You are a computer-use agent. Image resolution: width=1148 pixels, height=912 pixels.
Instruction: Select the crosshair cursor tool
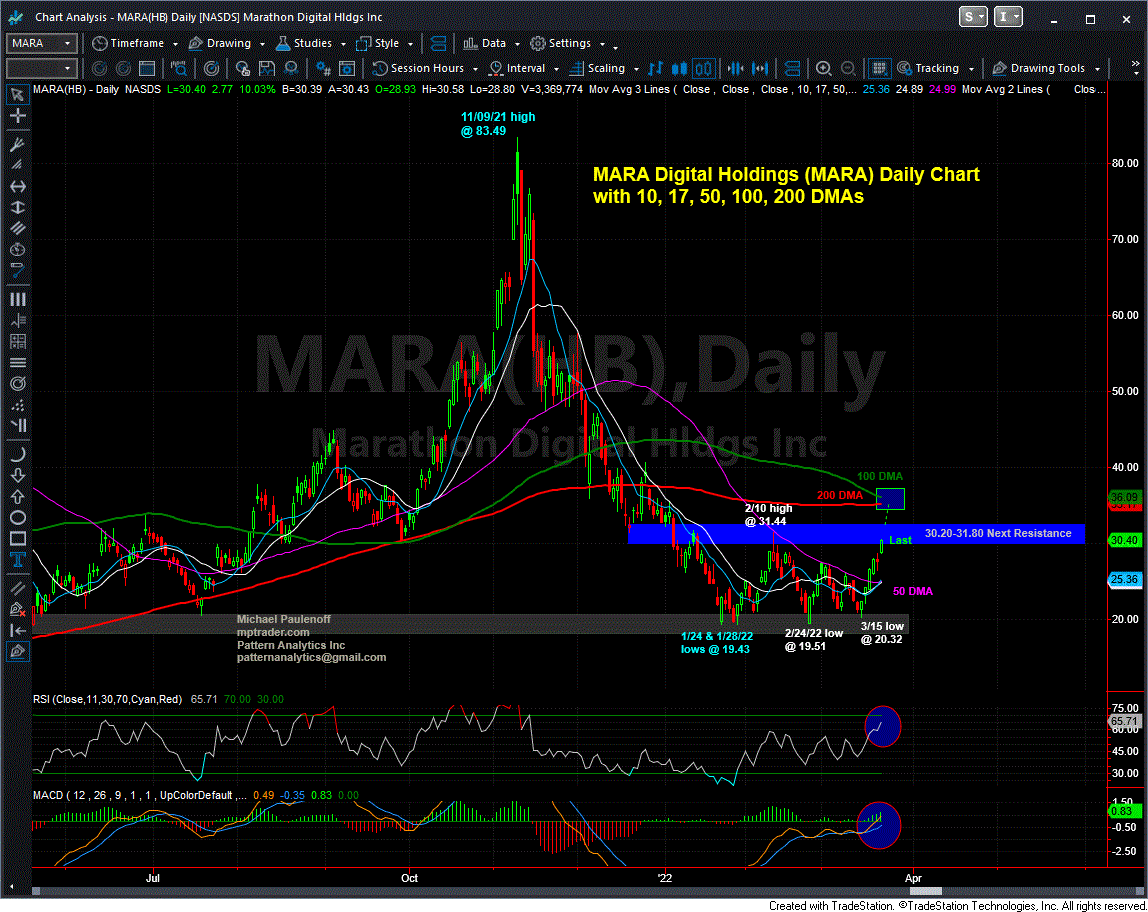point(18,116)
